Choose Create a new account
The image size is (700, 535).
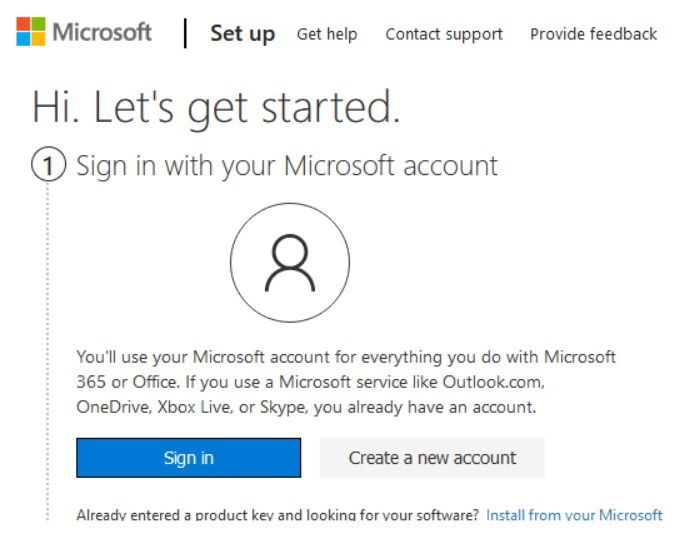coord(432,458)
